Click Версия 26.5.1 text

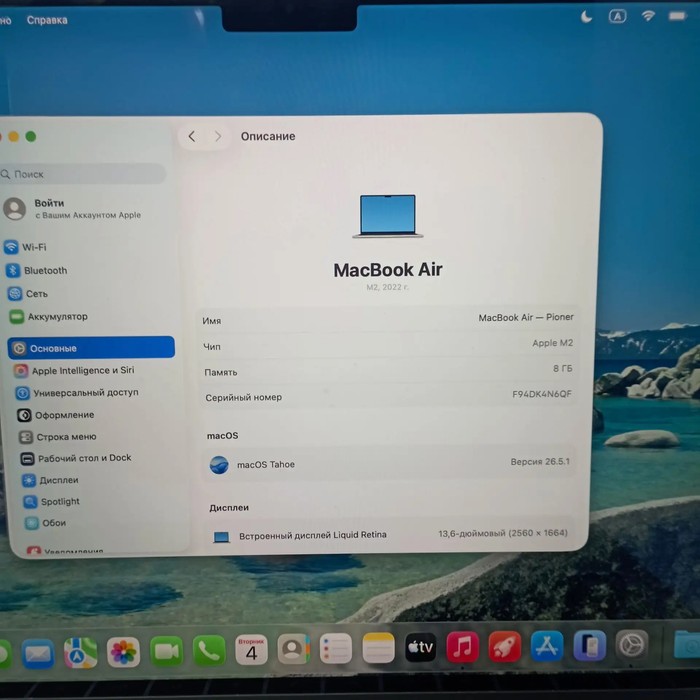coord(540,461)
